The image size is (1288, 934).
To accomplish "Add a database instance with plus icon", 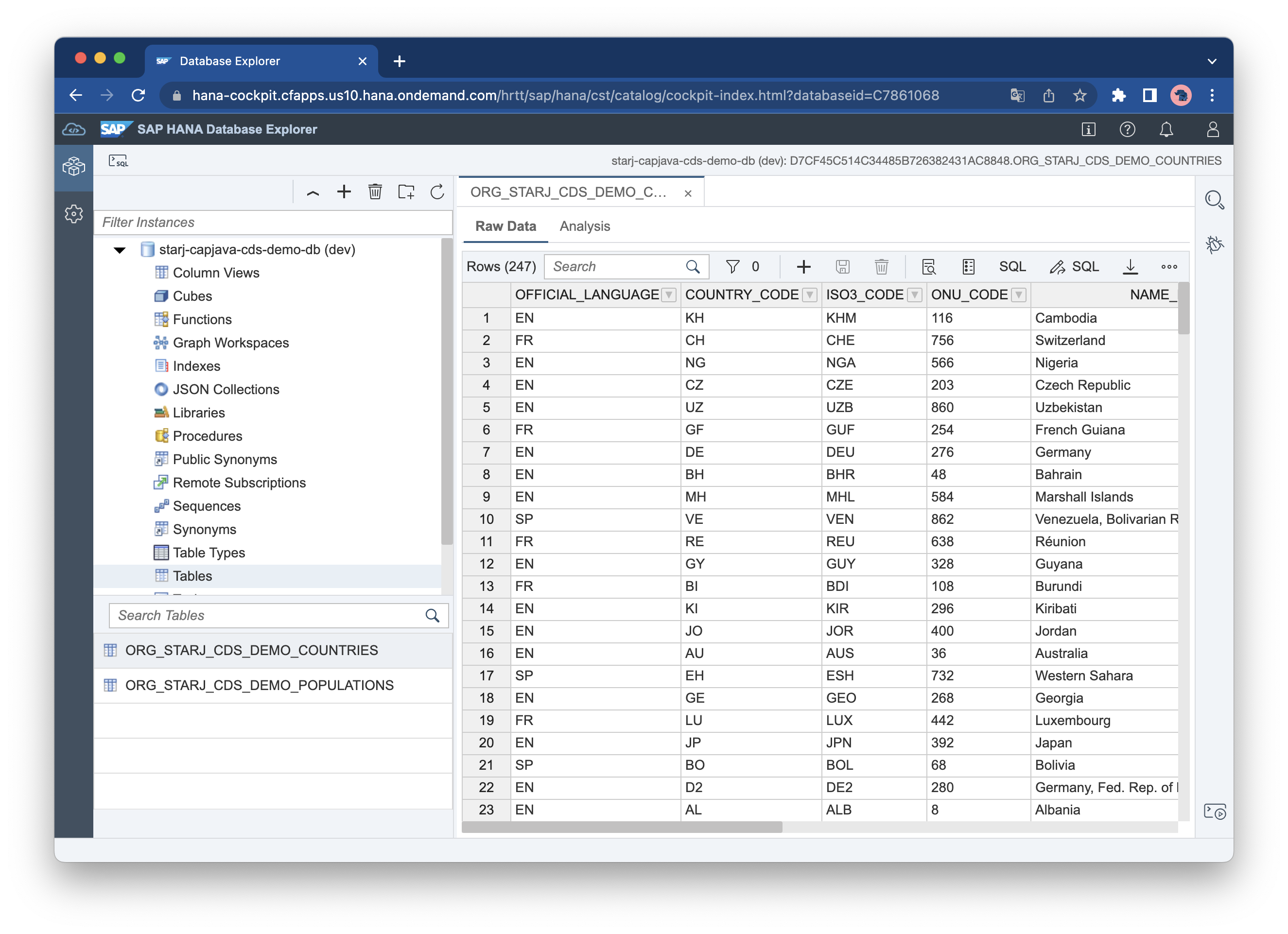I will point(344,192).
